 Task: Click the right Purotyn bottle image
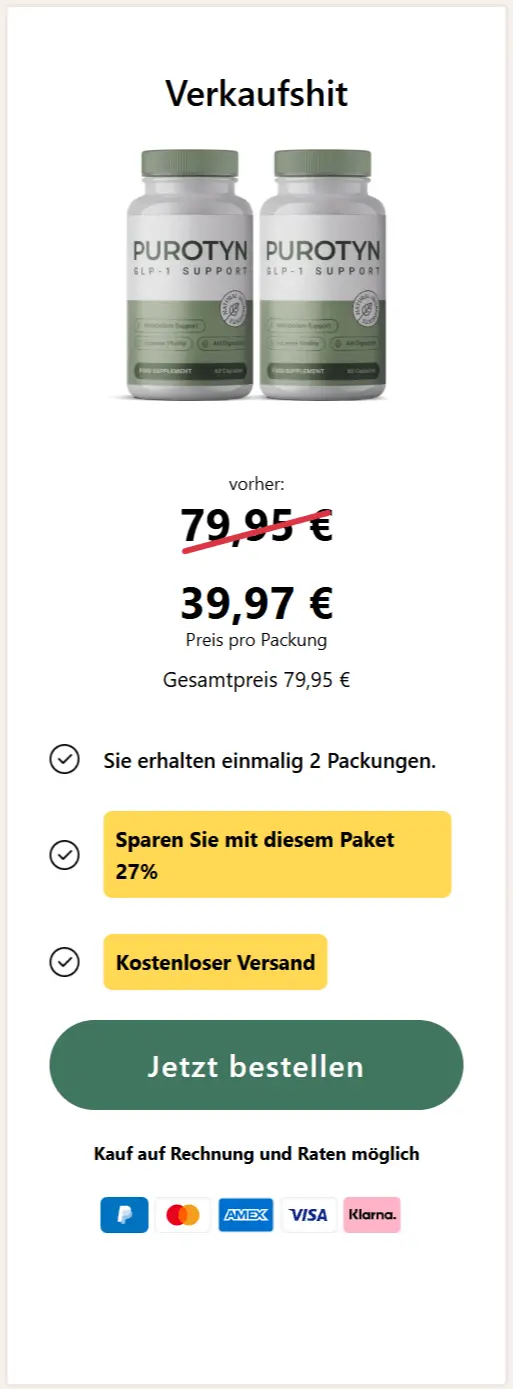coord(323,275)
